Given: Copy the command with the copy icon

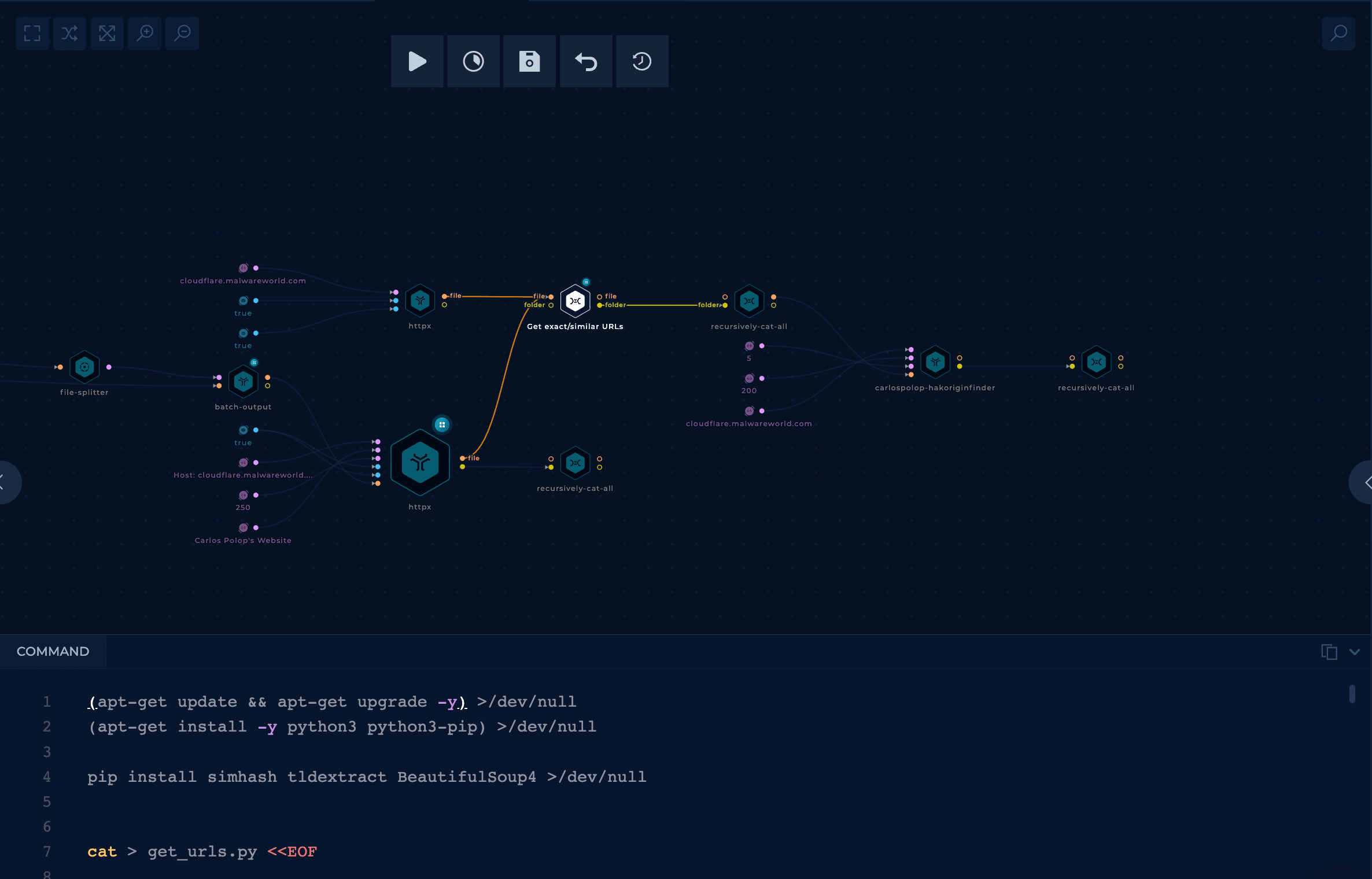Looking at the screenshot, I should pos(1329,652).
